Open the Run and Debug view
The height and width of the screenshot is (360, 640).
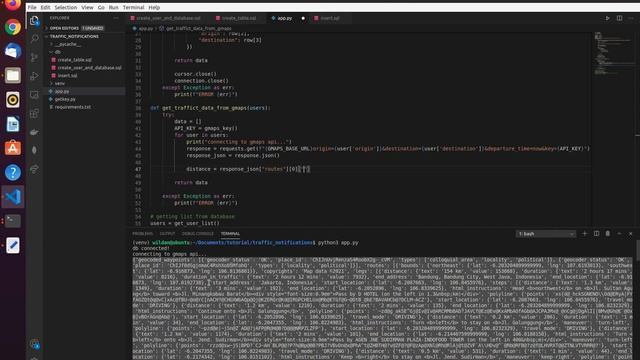pos(34,76)
